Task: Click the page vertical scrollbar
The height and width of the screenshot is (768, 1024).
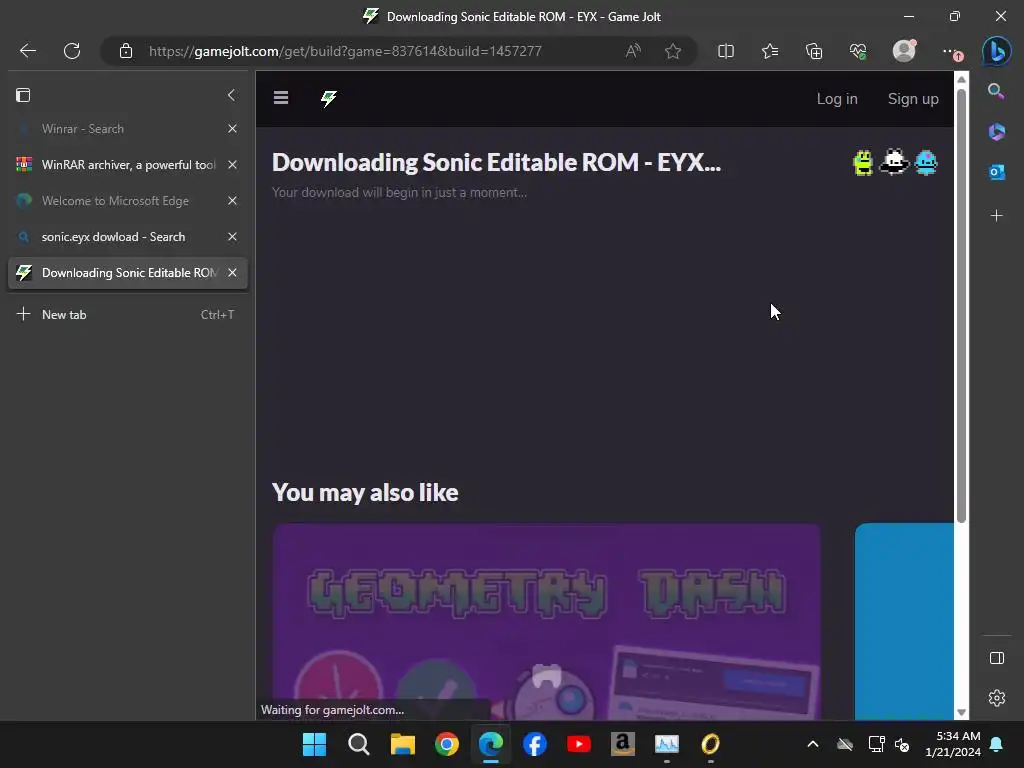Action: tap(961, 305)
